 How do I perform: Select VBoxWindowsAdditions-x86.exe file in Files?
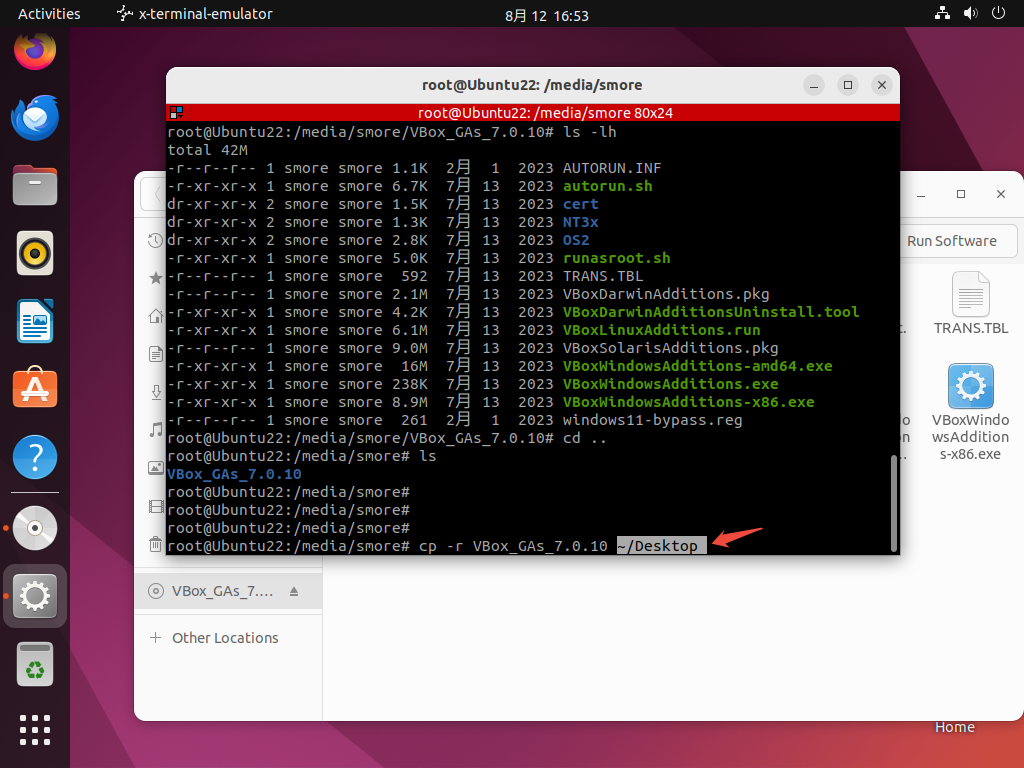point(970,412)
